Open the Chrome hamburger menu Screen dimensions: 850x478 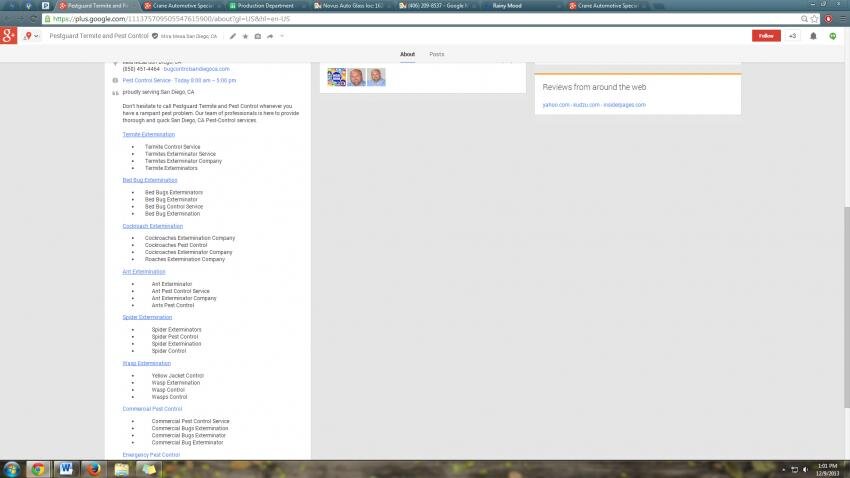842,19
